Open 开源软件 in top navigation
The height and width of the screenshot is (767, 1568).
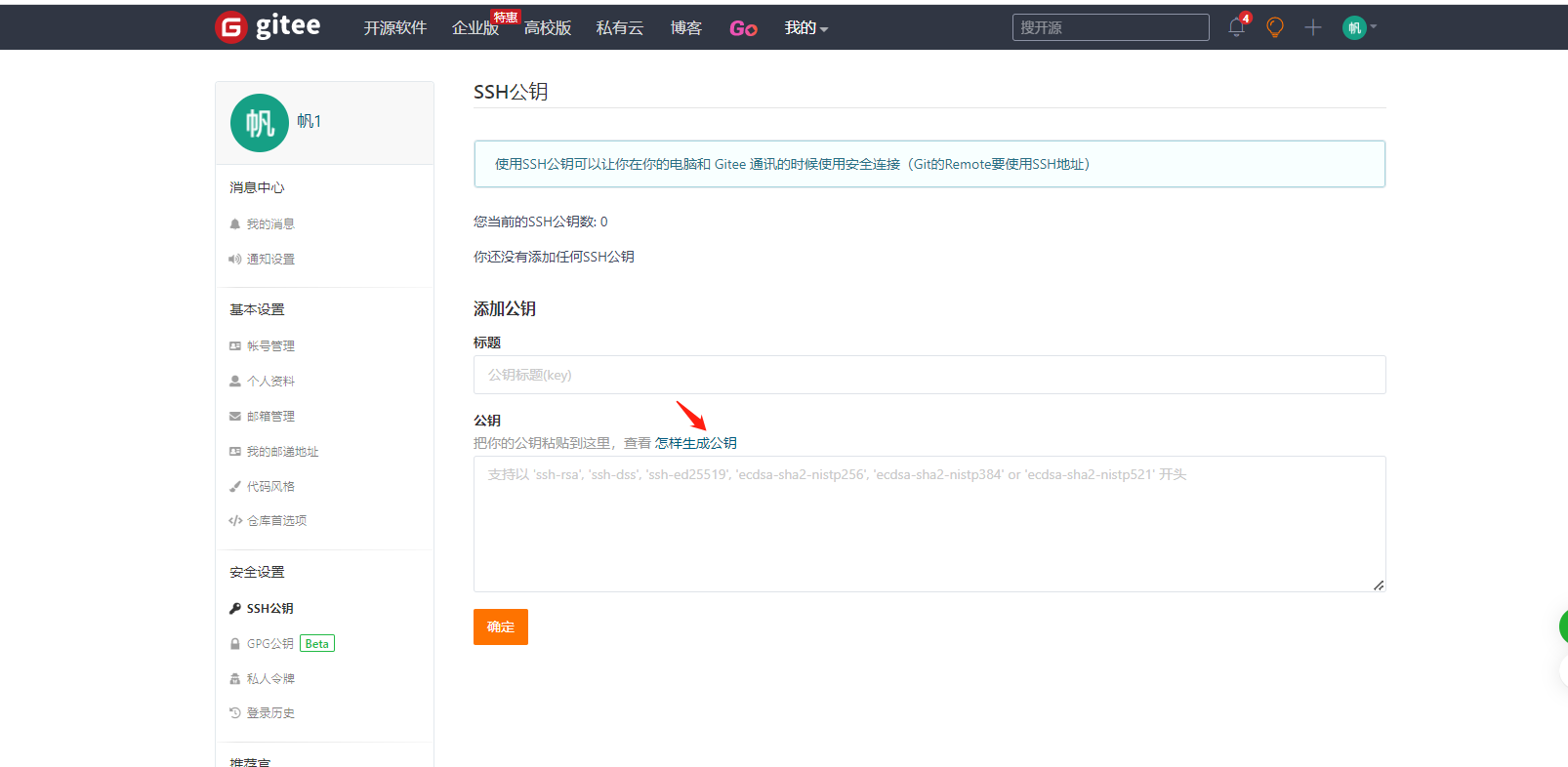coord(395,28)
